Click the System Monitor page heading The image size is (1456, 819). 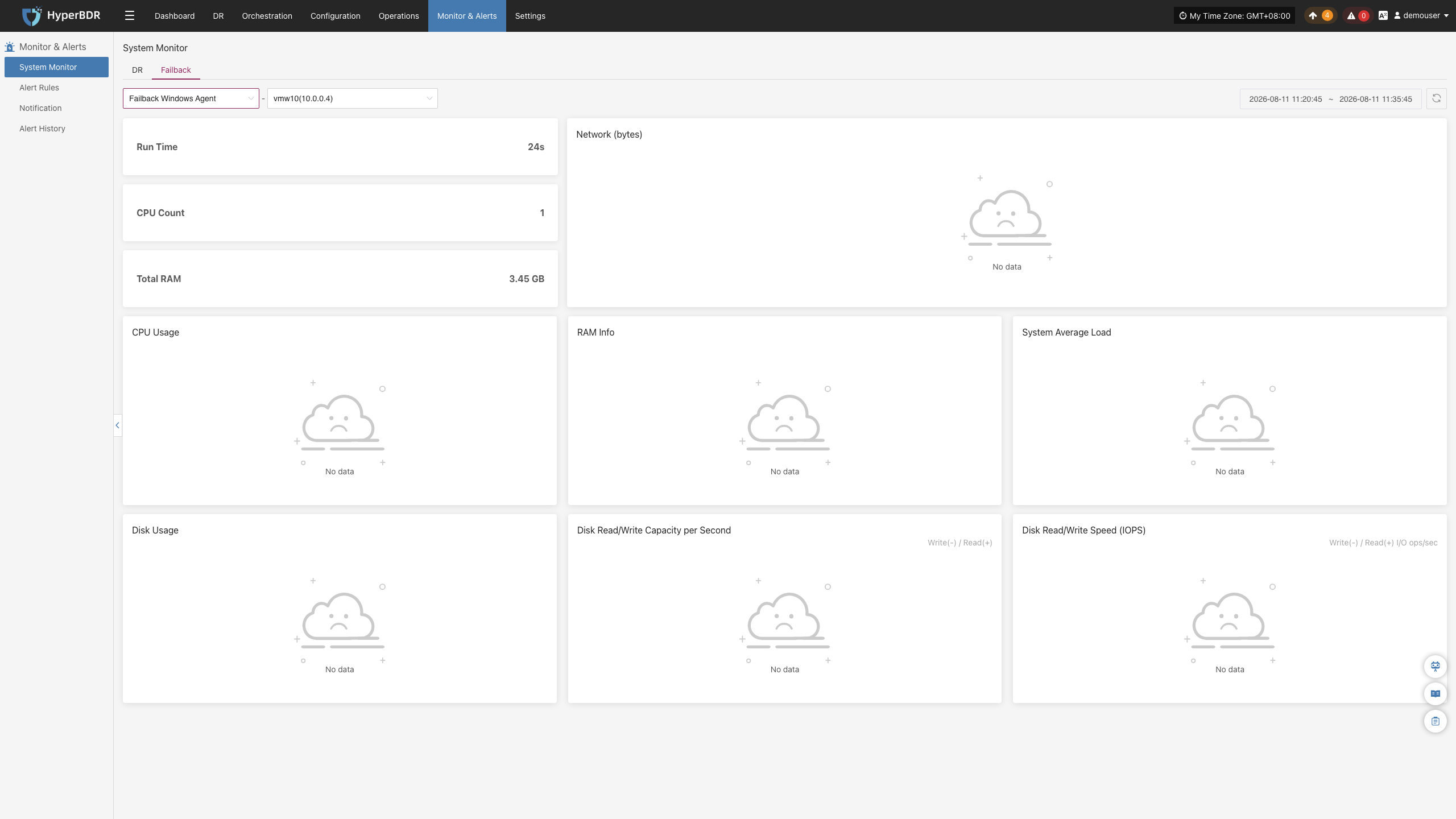pos(155,48)
